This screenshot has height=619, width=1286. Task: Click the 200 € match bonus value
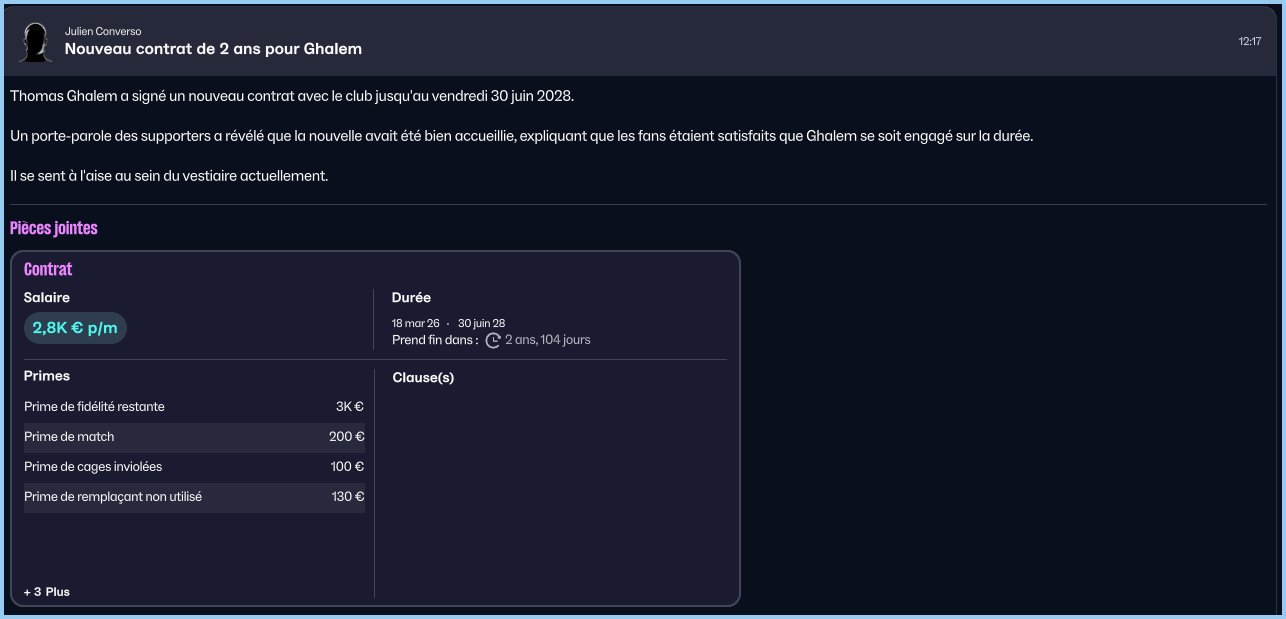pos(346,437)
